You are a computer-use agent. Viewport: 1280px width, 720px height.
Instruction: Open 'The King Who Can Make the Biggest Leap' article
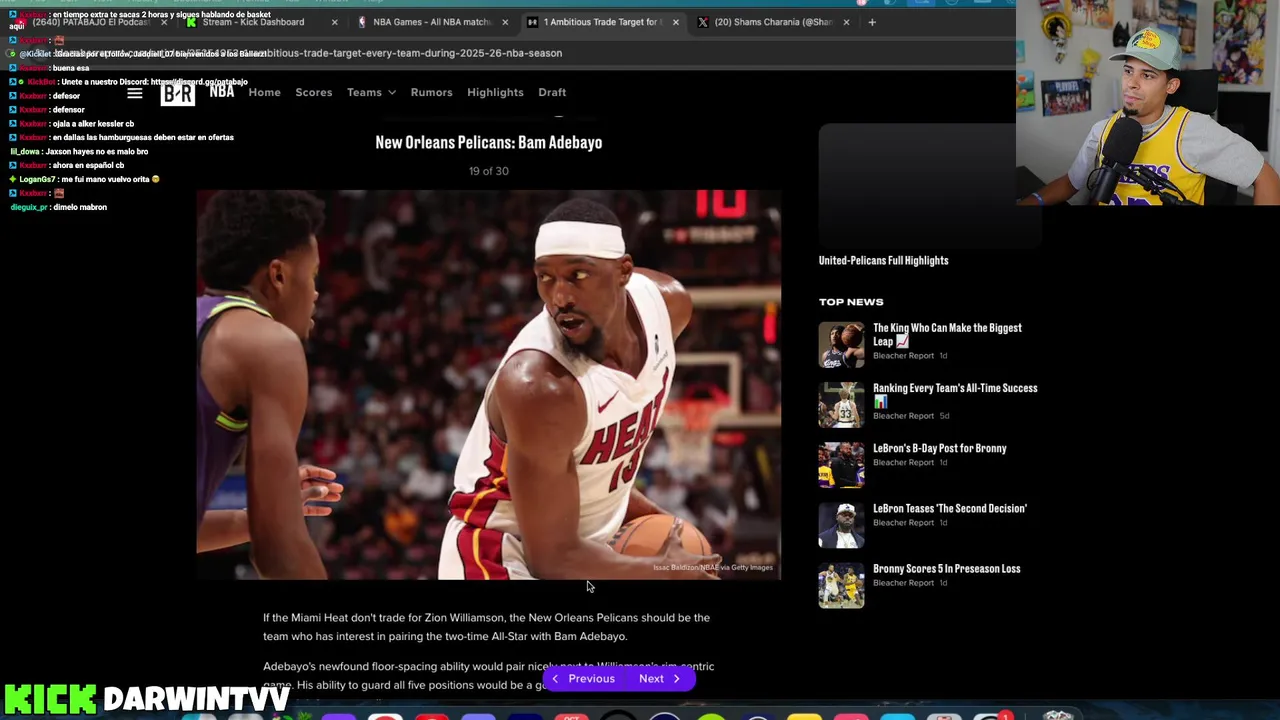[947, 334]
